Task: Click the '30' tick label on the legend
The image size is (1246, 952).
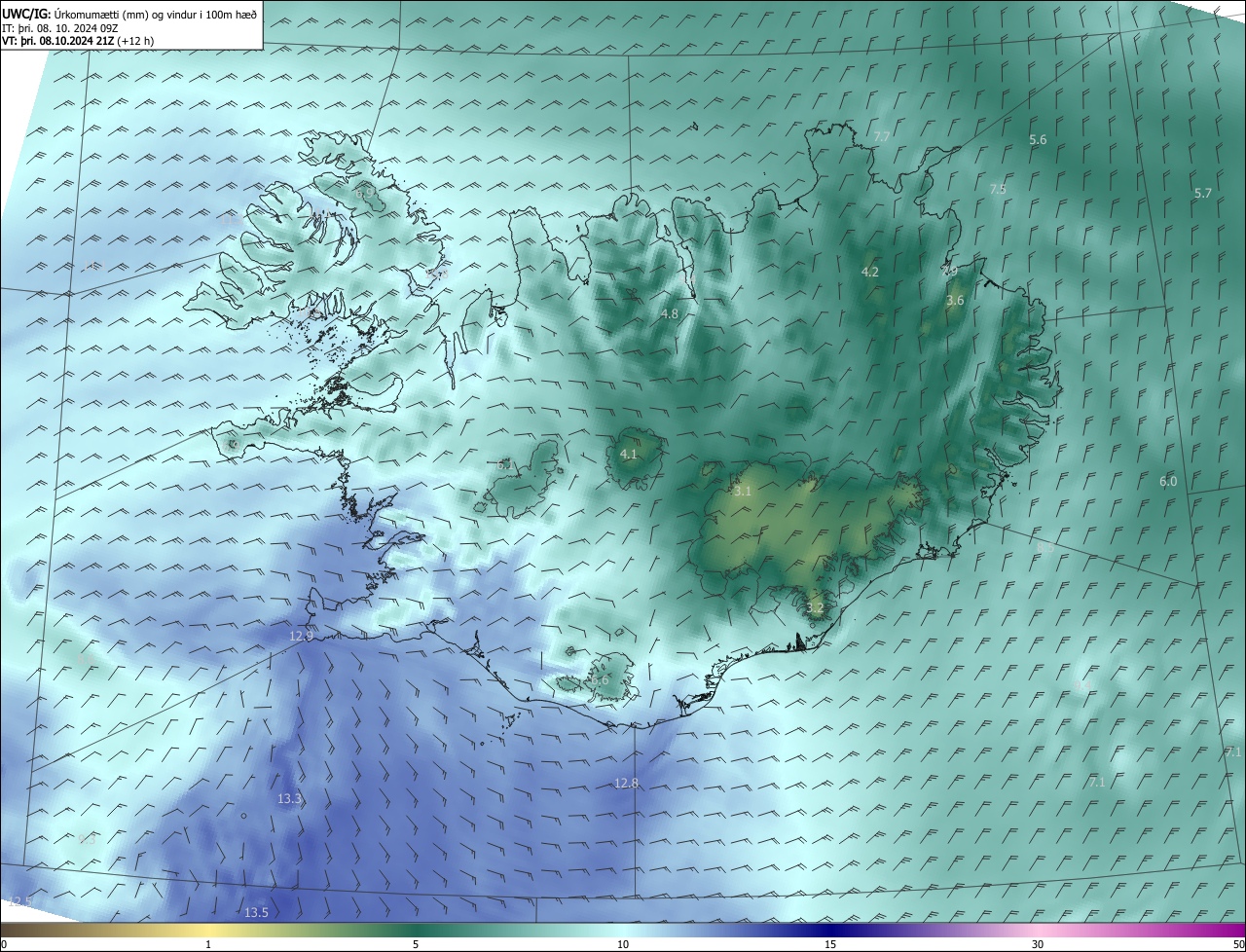Action: click(x=1038, y=945)
